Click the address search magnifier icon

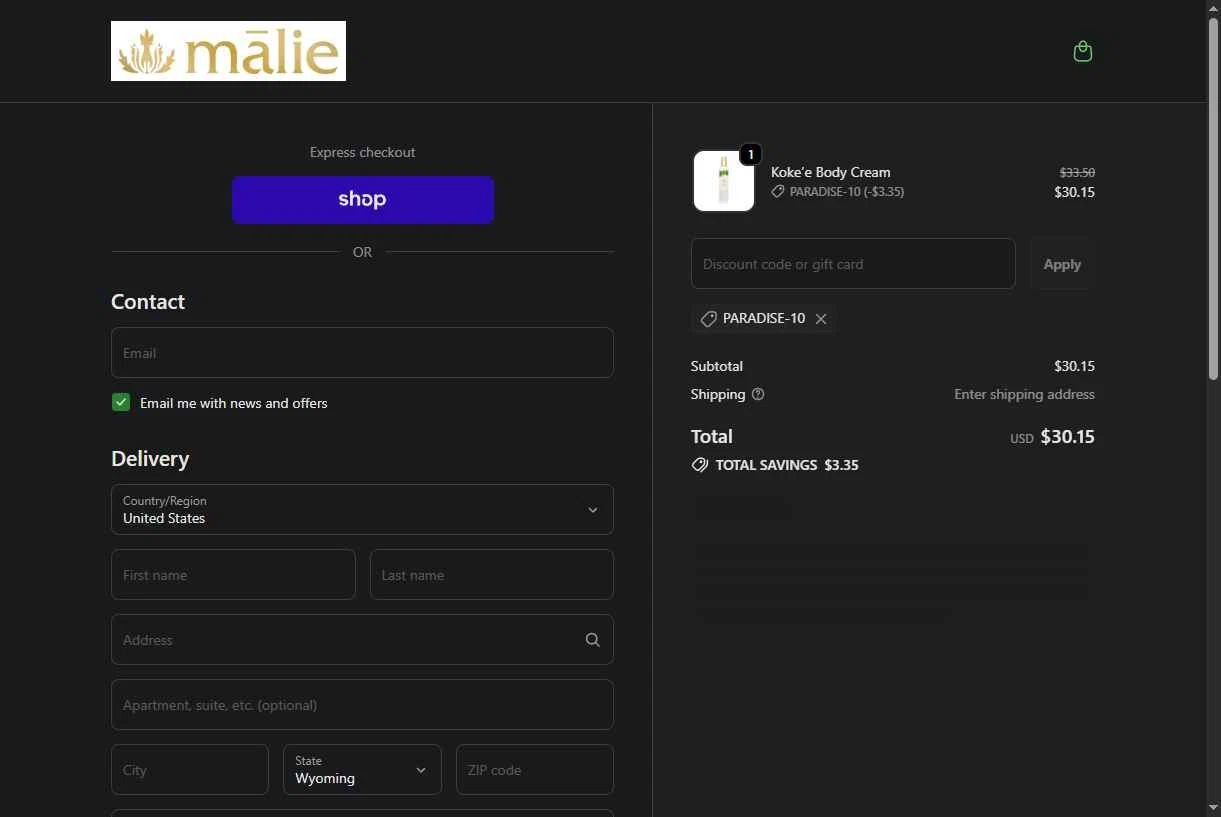(593, 640)
